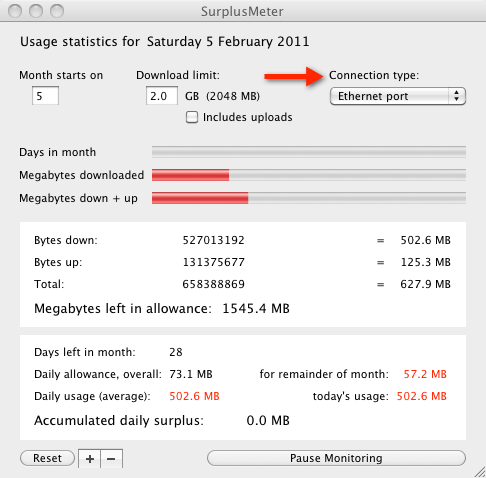Open the Connection type dropdown showing Ethernet port

point(398,96)
